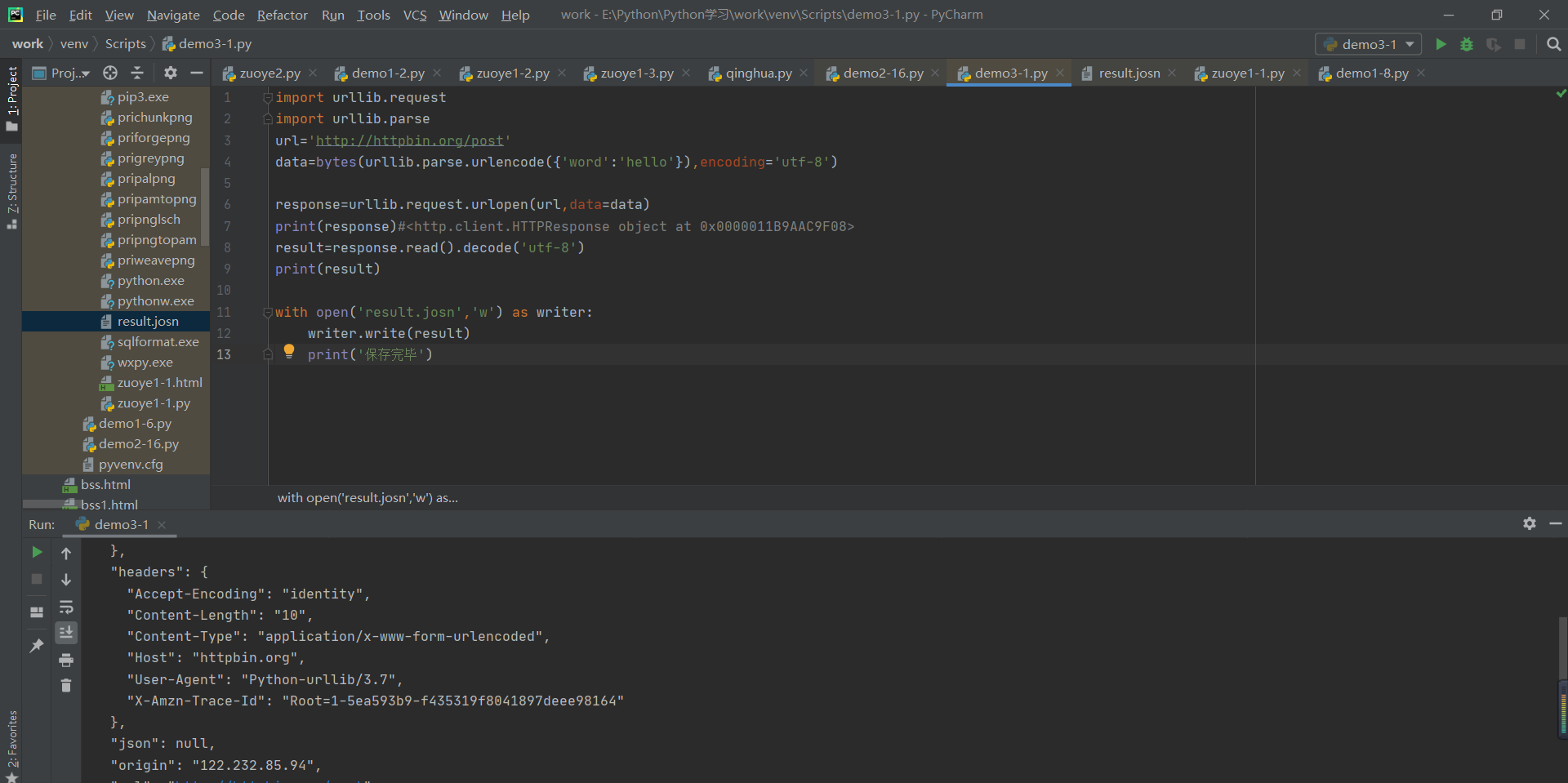Open Search Everywhere magnifier icon
This screenshot has width=1568, height=783.
1553,44
